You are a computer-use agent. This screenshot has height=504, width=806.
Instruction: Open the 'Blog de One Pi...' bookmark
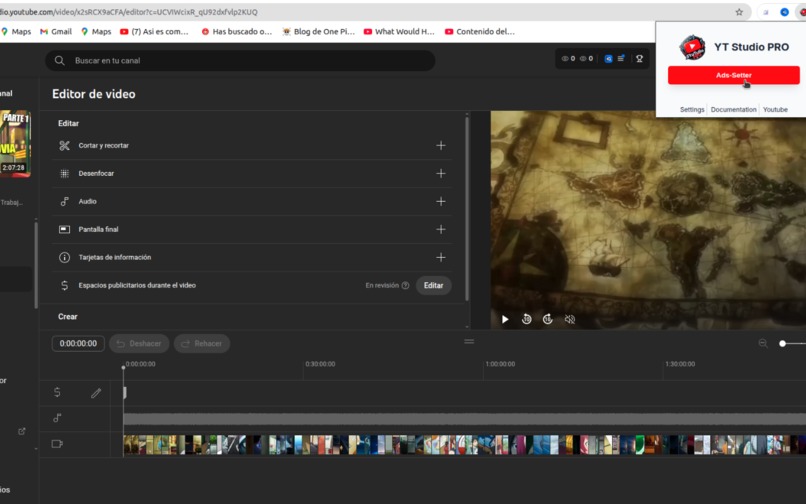[318, 31]
